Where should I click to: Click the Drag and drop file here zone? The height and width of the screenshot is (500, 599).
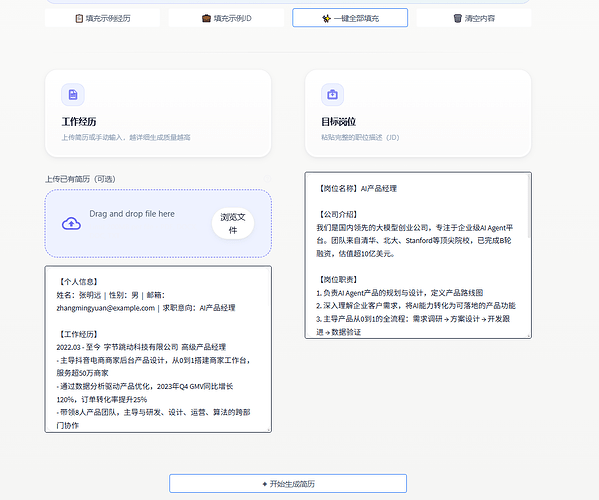pos(158,223)
